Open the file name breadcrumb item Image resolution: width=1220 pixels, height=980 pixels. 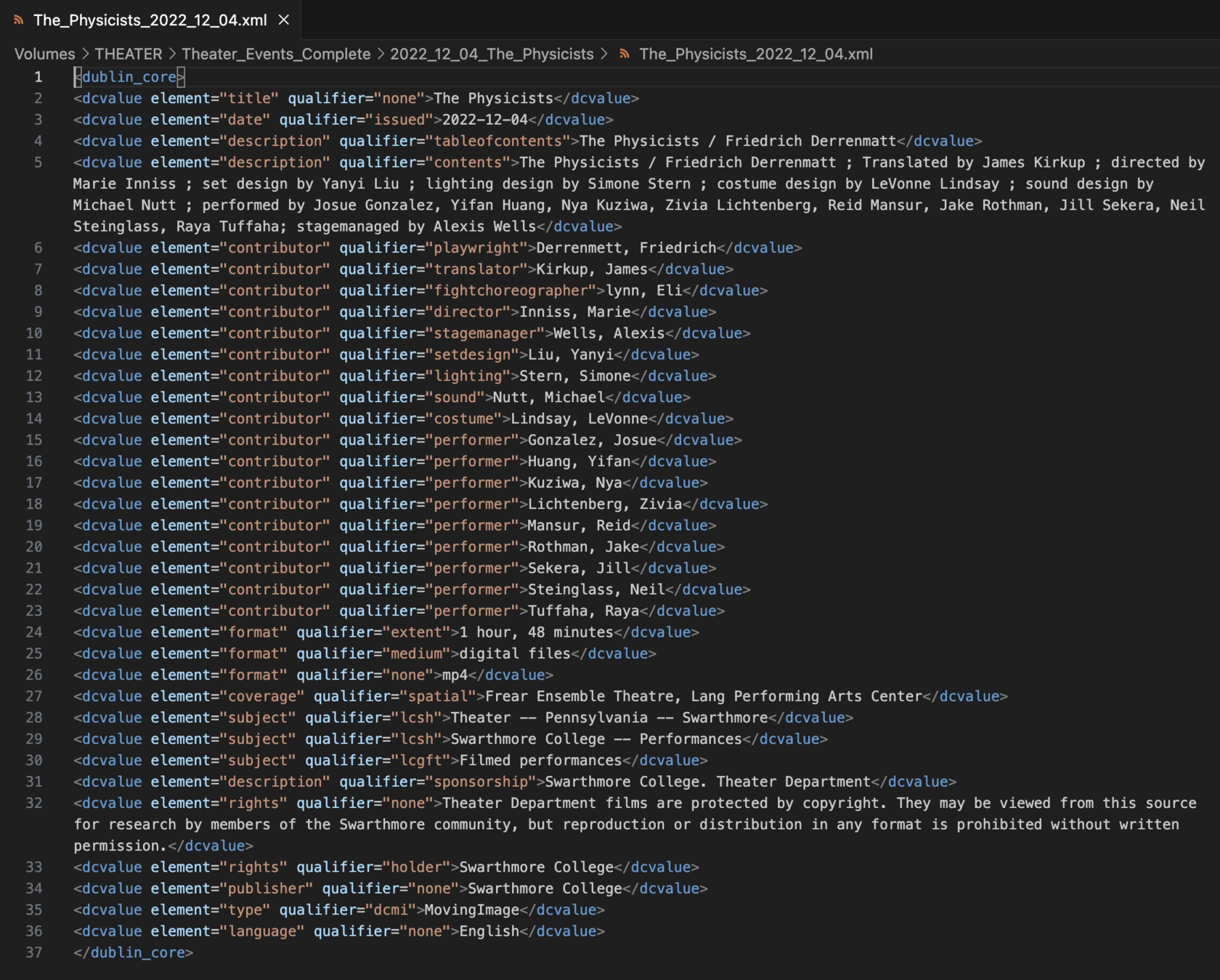tap(756, 54)
